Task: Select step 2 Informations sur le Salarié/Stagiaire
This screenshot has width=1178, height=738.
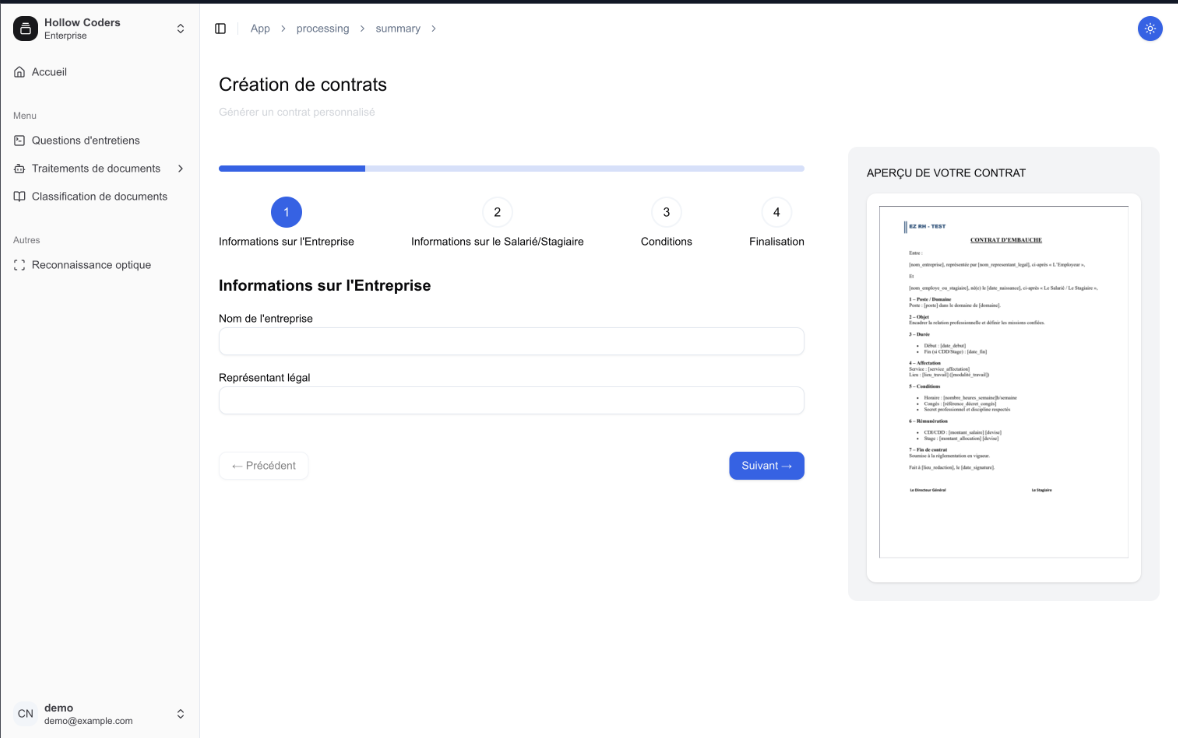Action: 497,212
